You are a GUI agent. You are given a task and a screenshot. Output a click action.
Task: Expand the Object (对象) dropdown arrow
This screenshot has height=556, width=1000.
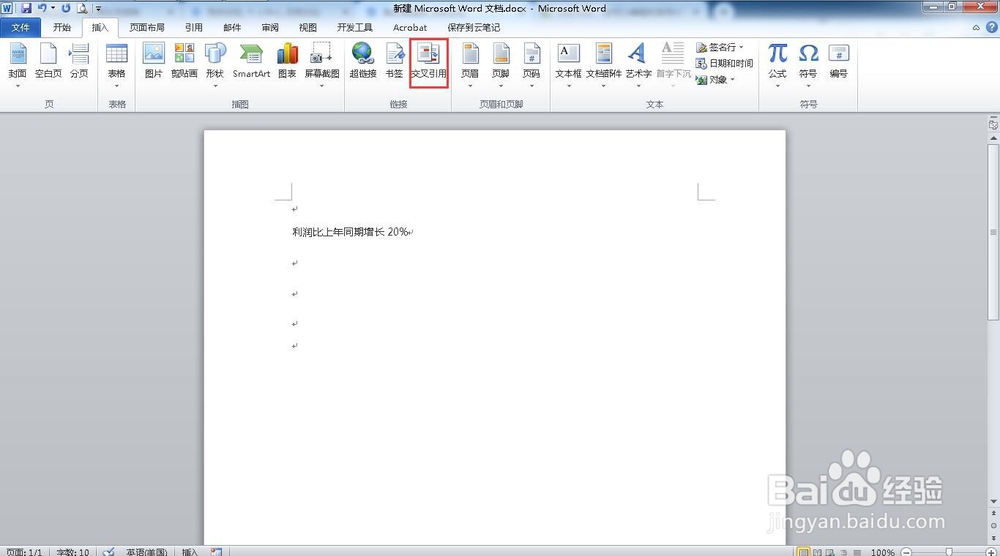[732, 80]
